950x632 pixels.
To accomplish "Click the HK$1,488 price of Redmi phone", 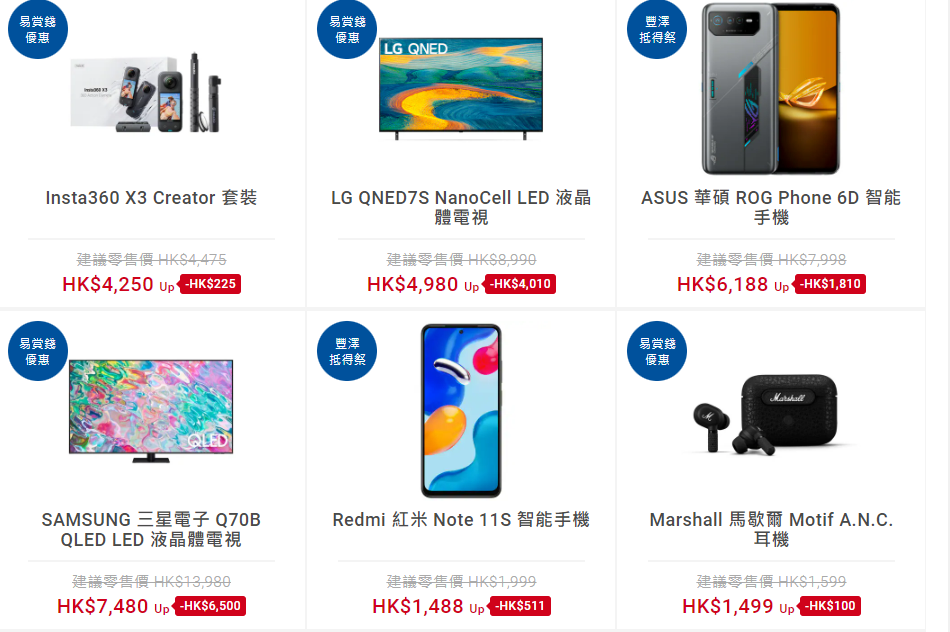I will (417, 606).
